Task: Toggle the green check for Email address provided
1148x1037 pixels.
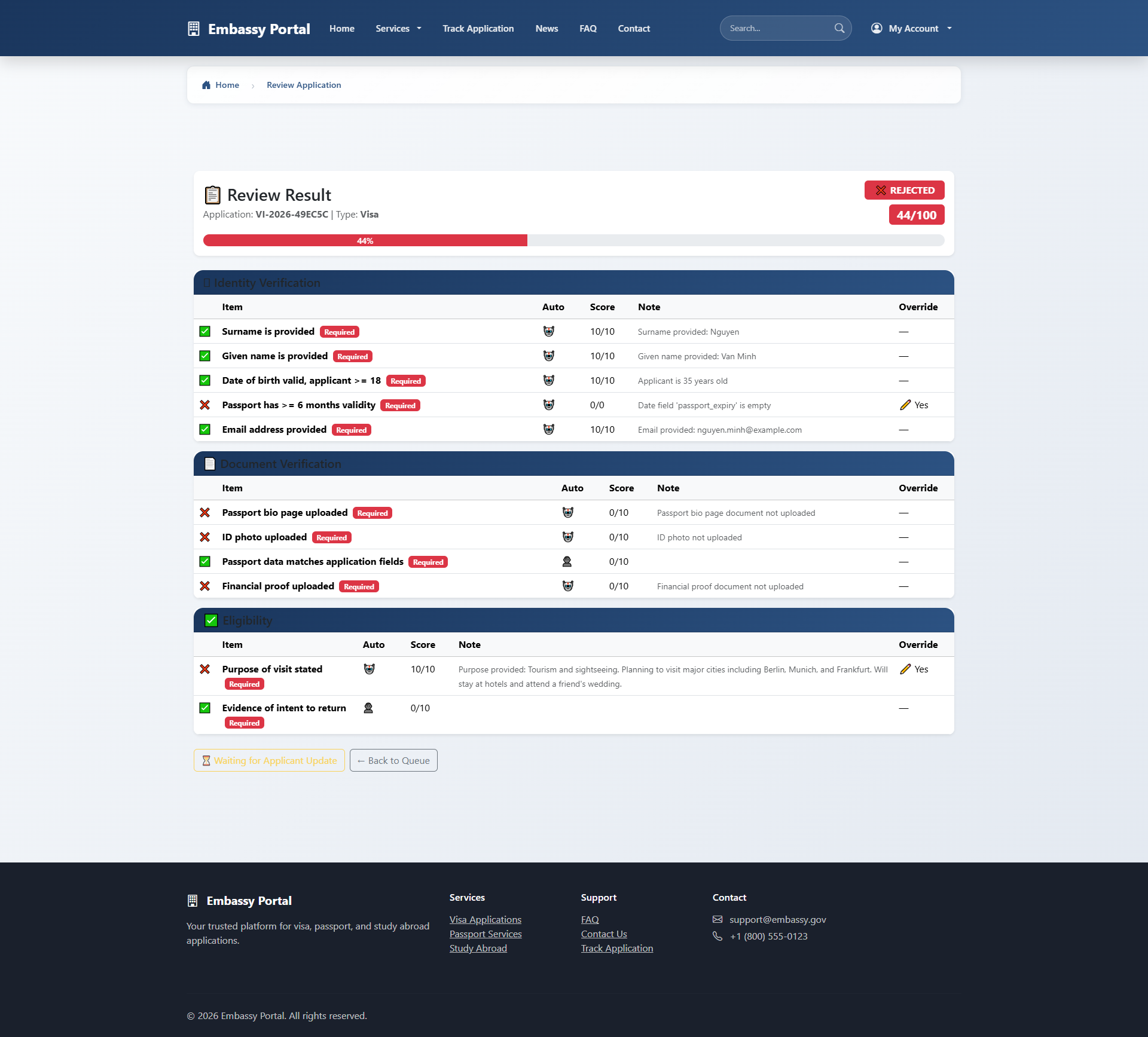Action: point(204,430)
